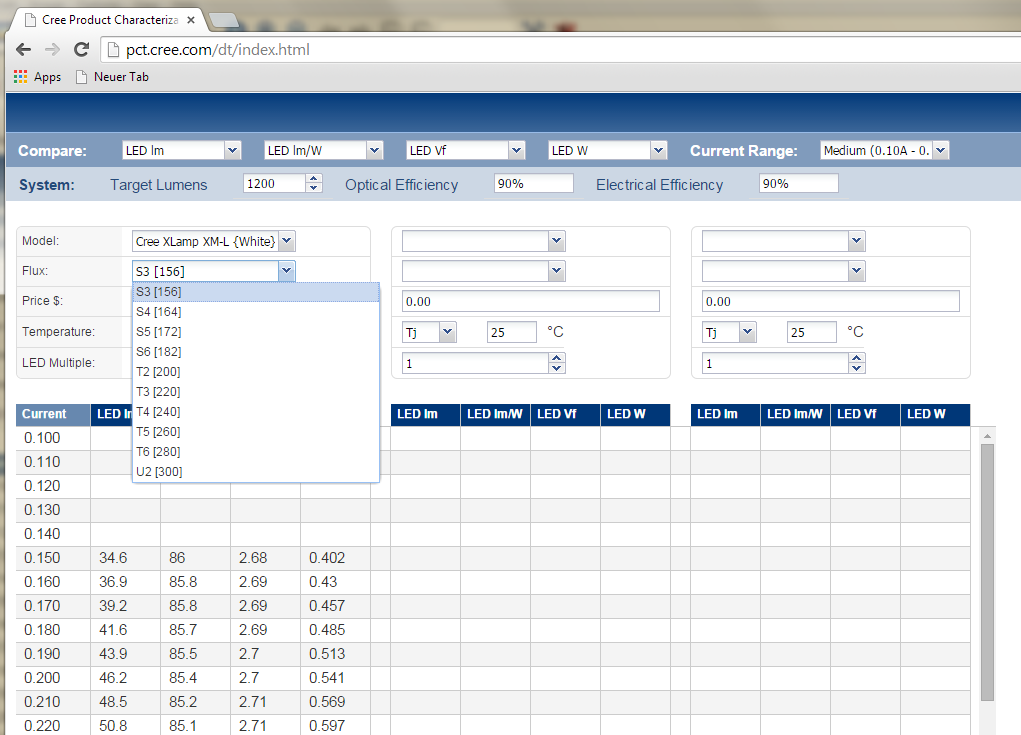Decrease the third panel's LED Multiple

pyautogui.click(x=857, y=368)
